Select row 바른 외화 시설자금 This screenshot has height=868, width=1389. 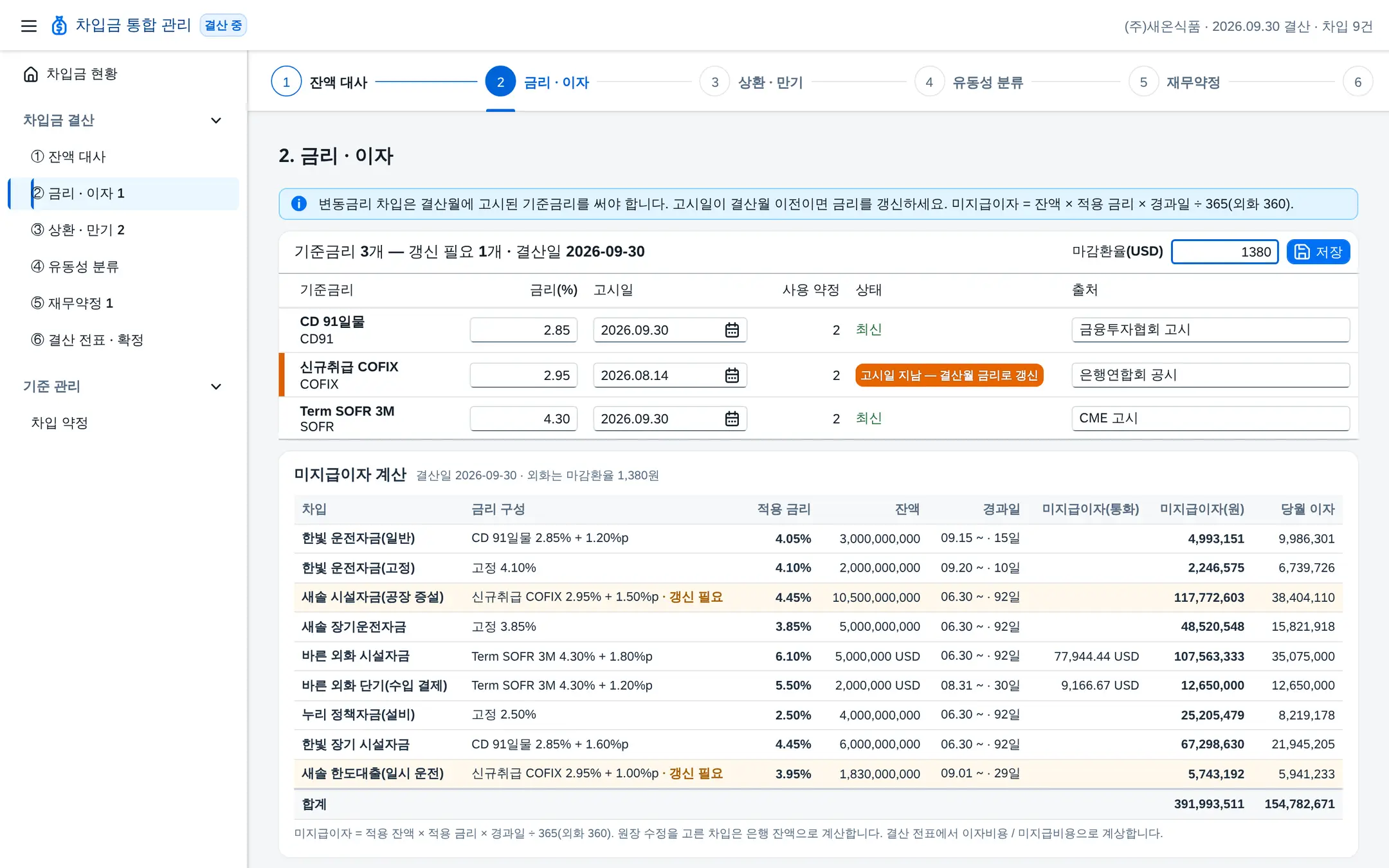pyautogui.click(x=818, y=656)
